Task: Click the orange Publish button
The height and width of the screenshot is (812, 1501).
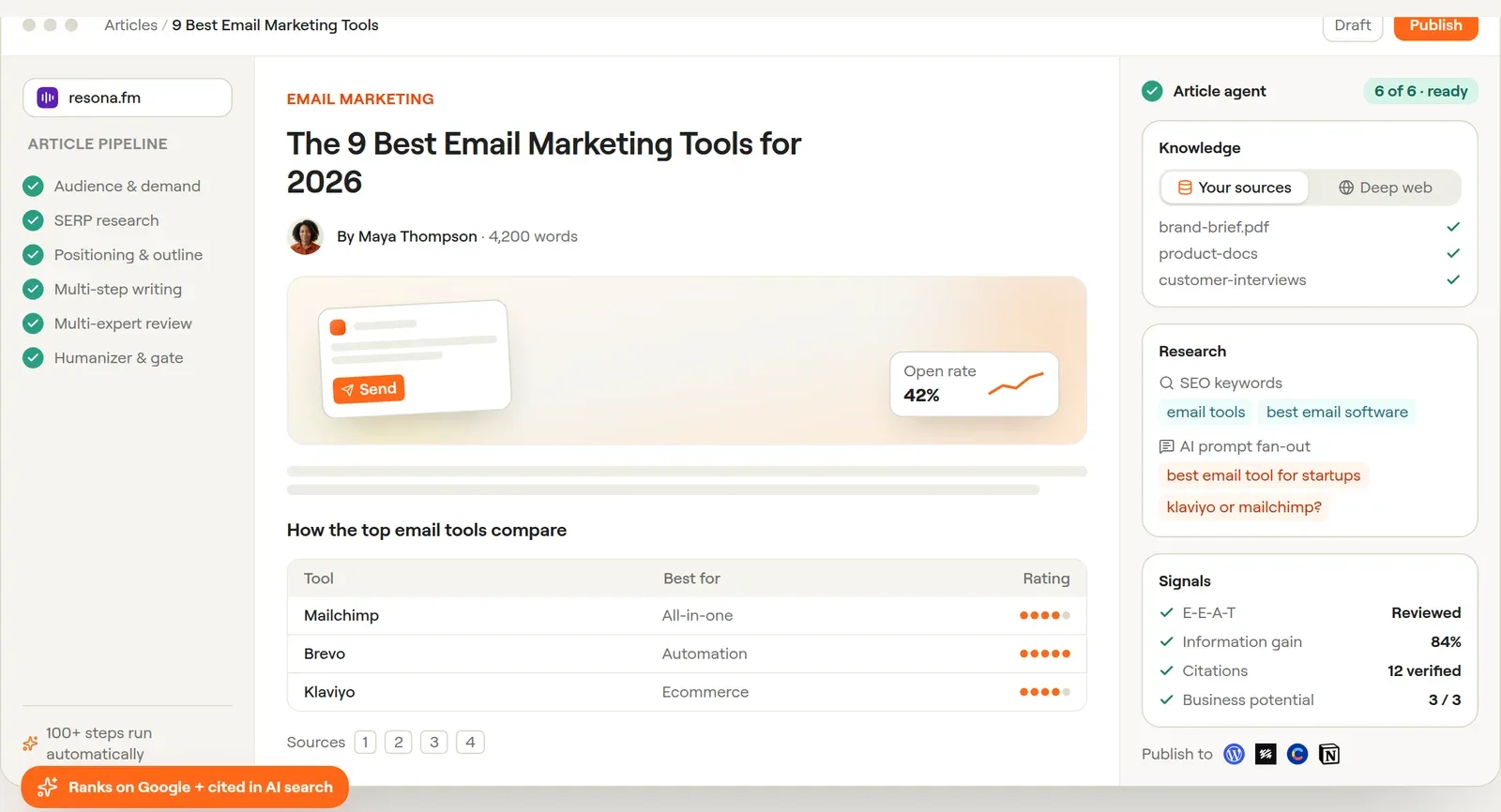Action: coord(1436,25)
